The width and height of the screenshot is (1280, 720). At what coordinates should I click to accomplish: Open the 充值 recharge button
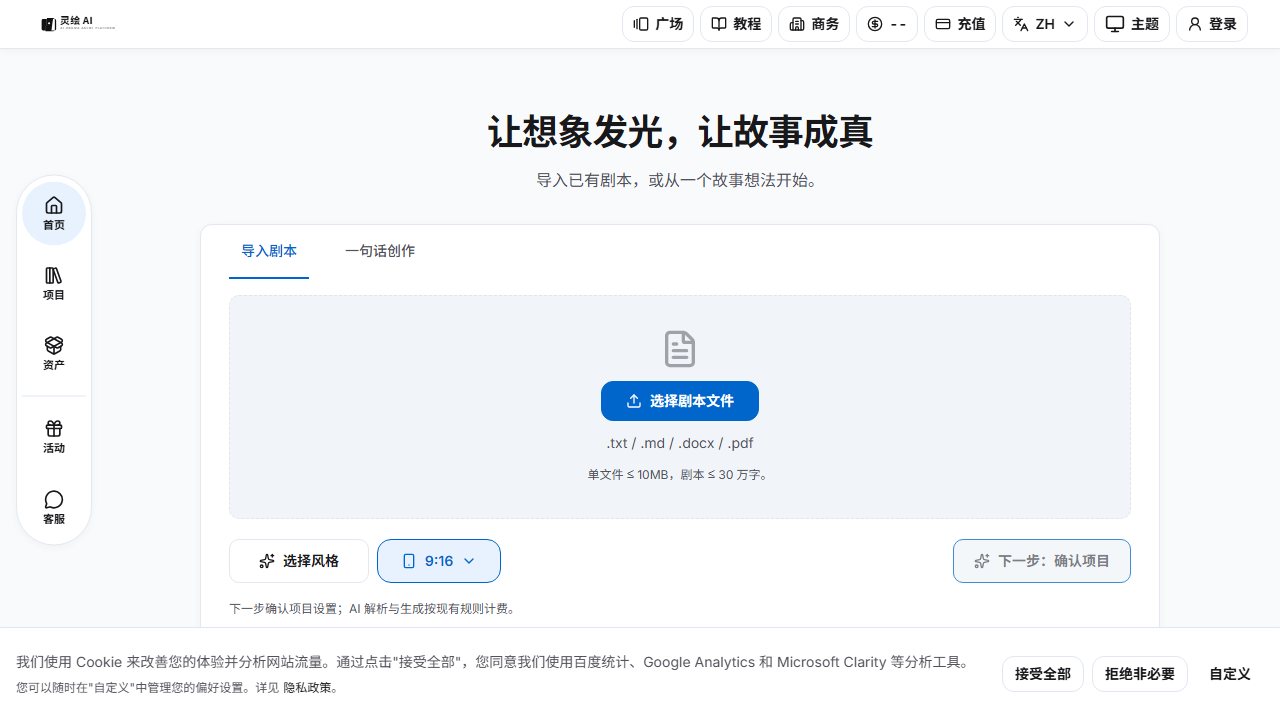tap(960, 24)
